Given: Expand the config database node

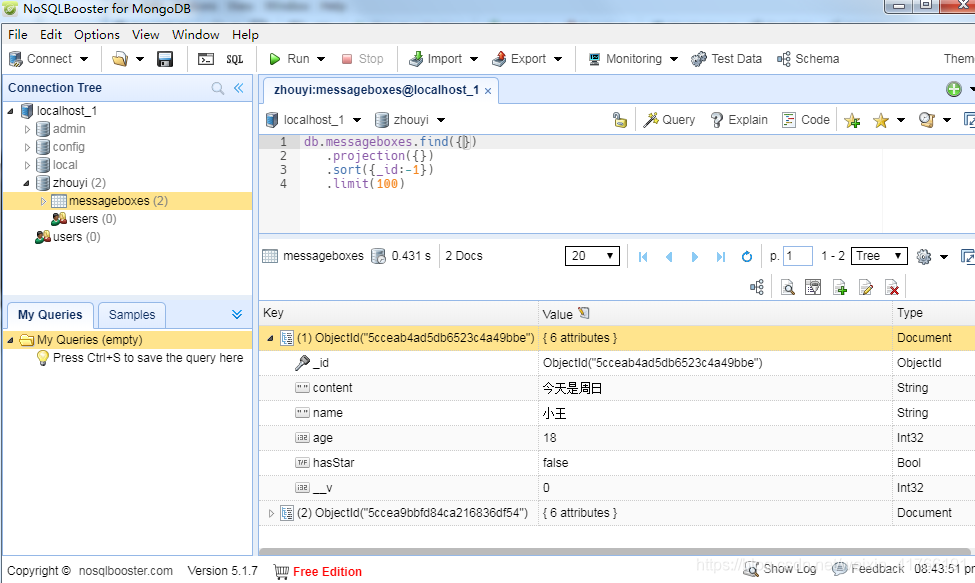Looking at the screenshot, I should click(x=27, y=147).
